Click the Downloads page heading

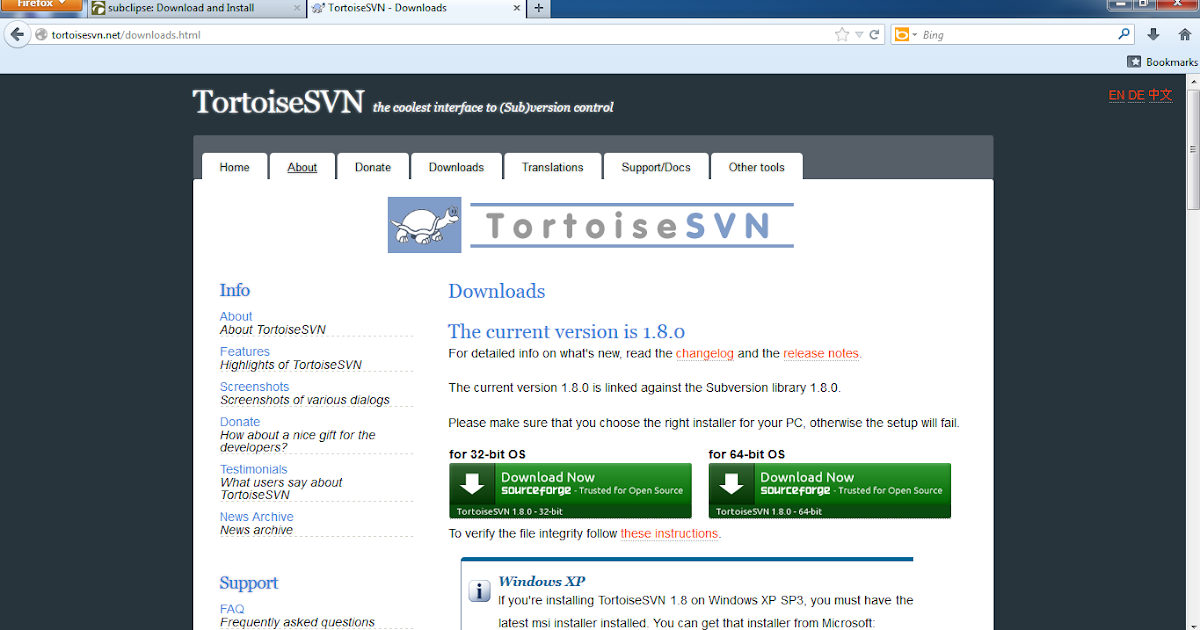point(496,291)
